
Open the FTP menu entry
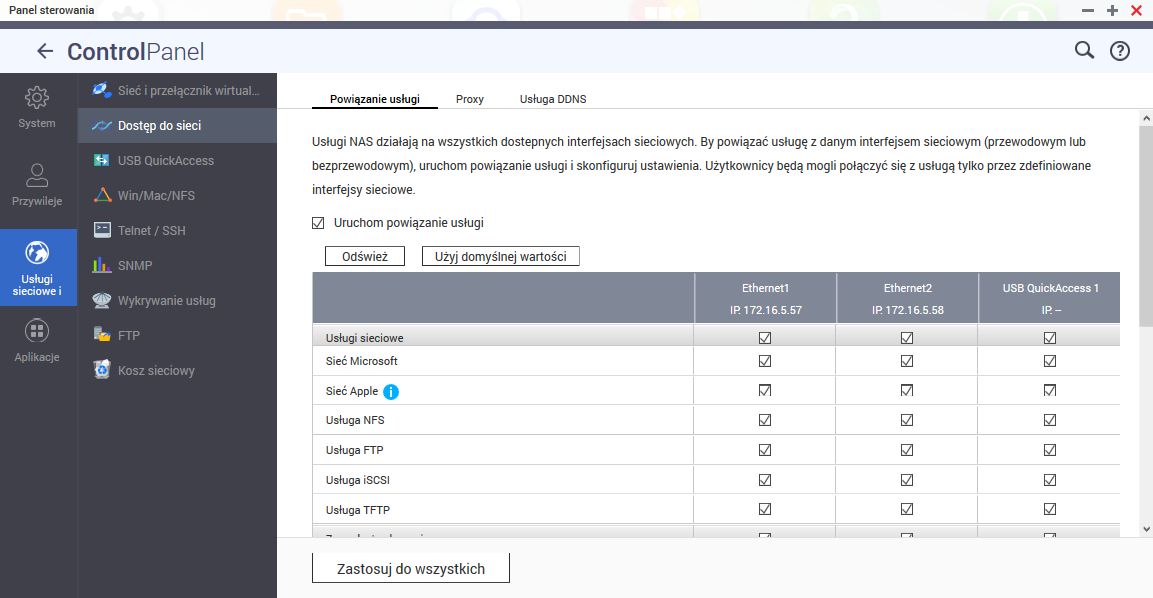point(177,335)
